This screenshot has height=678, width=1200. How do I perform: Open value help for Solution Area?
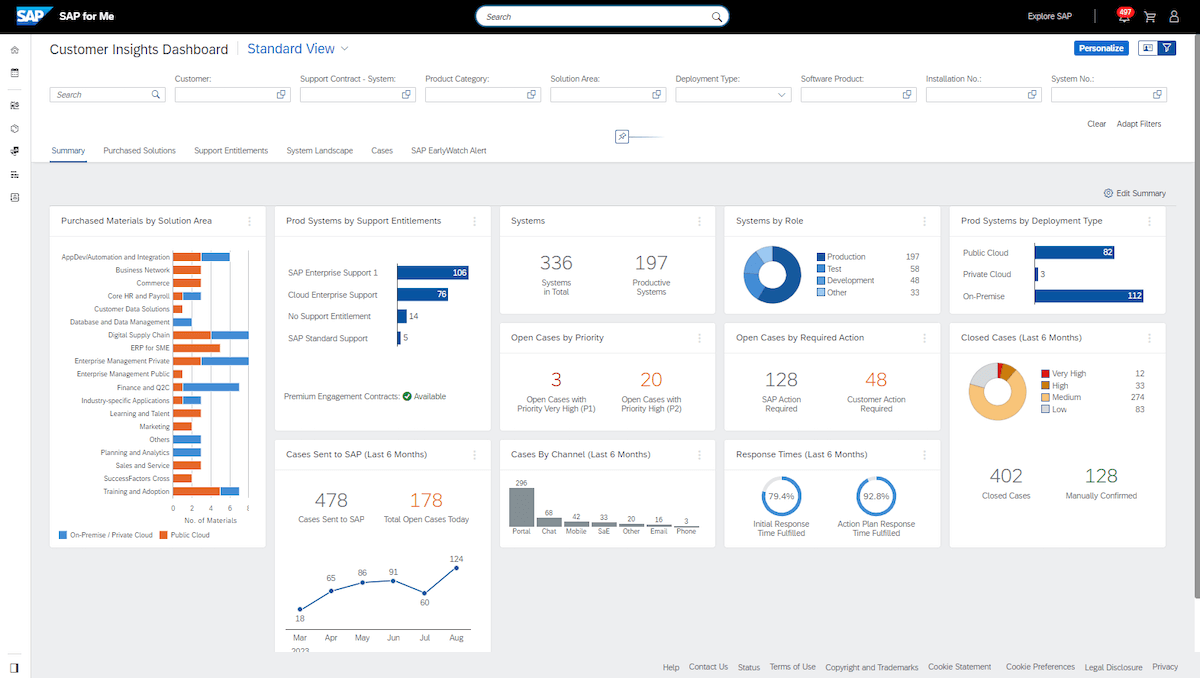(657, 95)
